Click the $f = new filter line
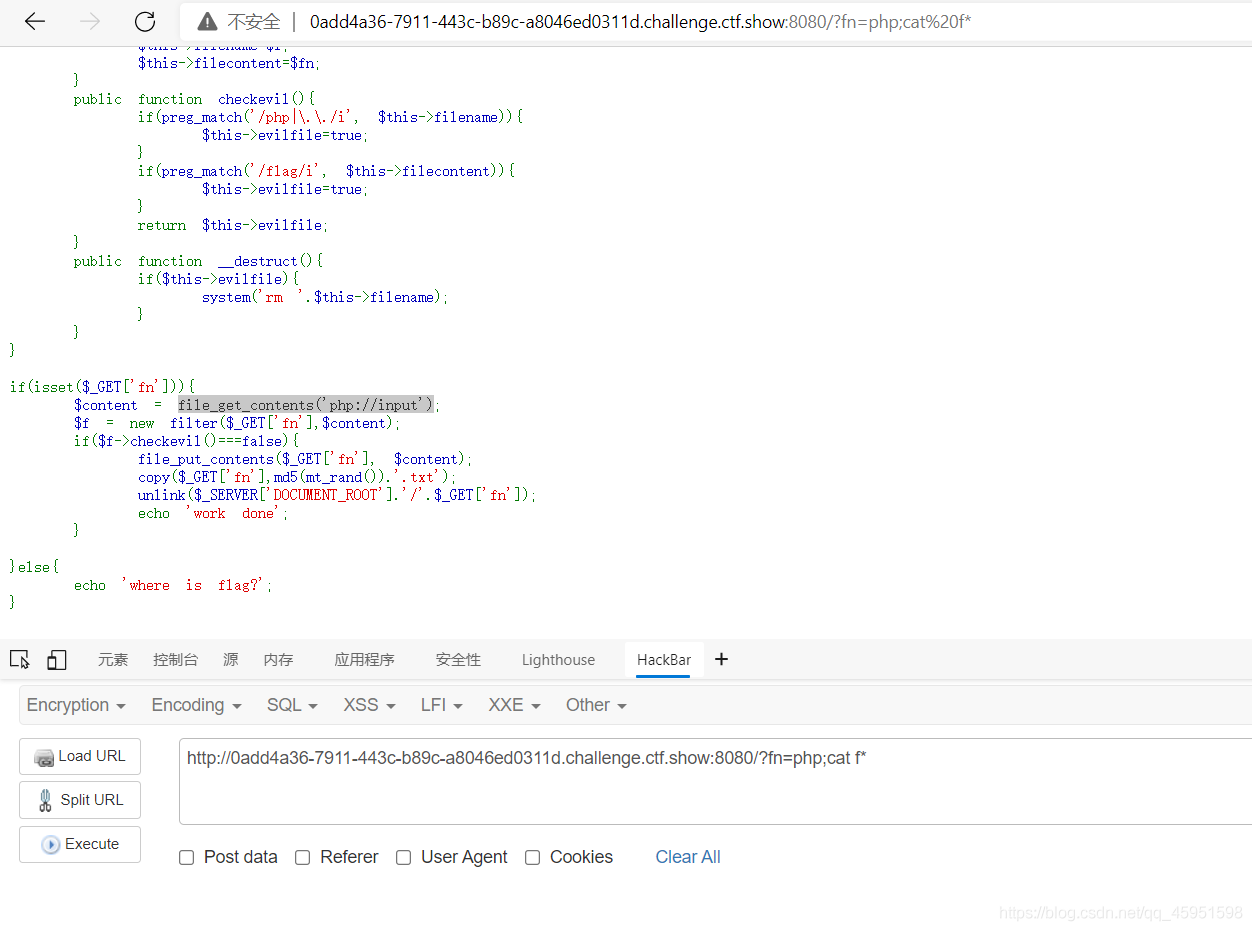 tap(236, 423)
